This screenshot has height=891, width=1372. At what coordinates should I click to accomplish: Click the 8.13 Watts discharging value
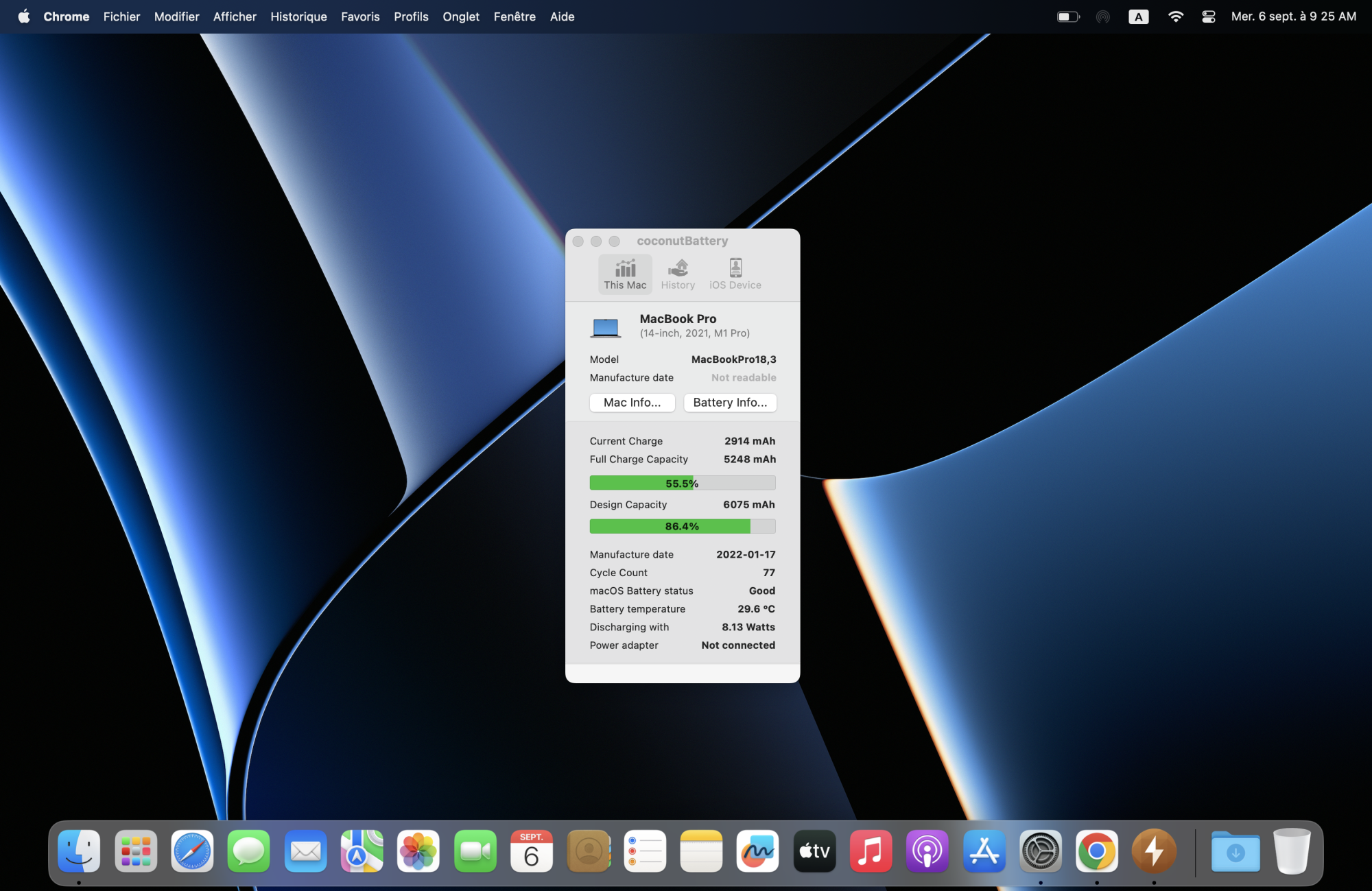pyautogui.click(x=748, y=627)
